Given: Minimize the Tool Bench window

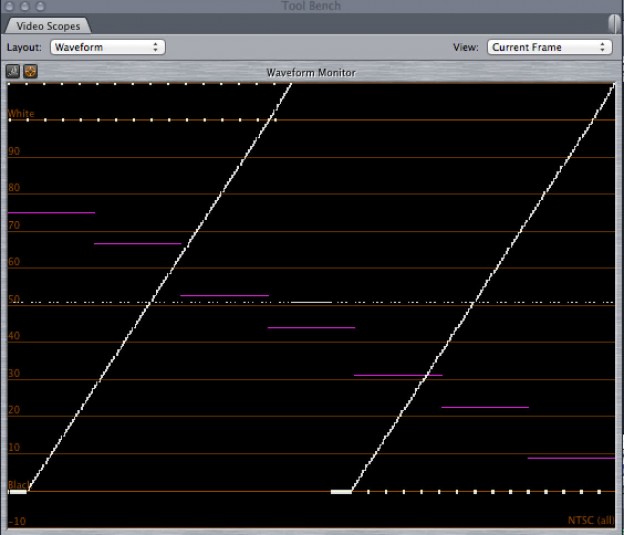Looking at the screenshot, I should tap(25, 5).
